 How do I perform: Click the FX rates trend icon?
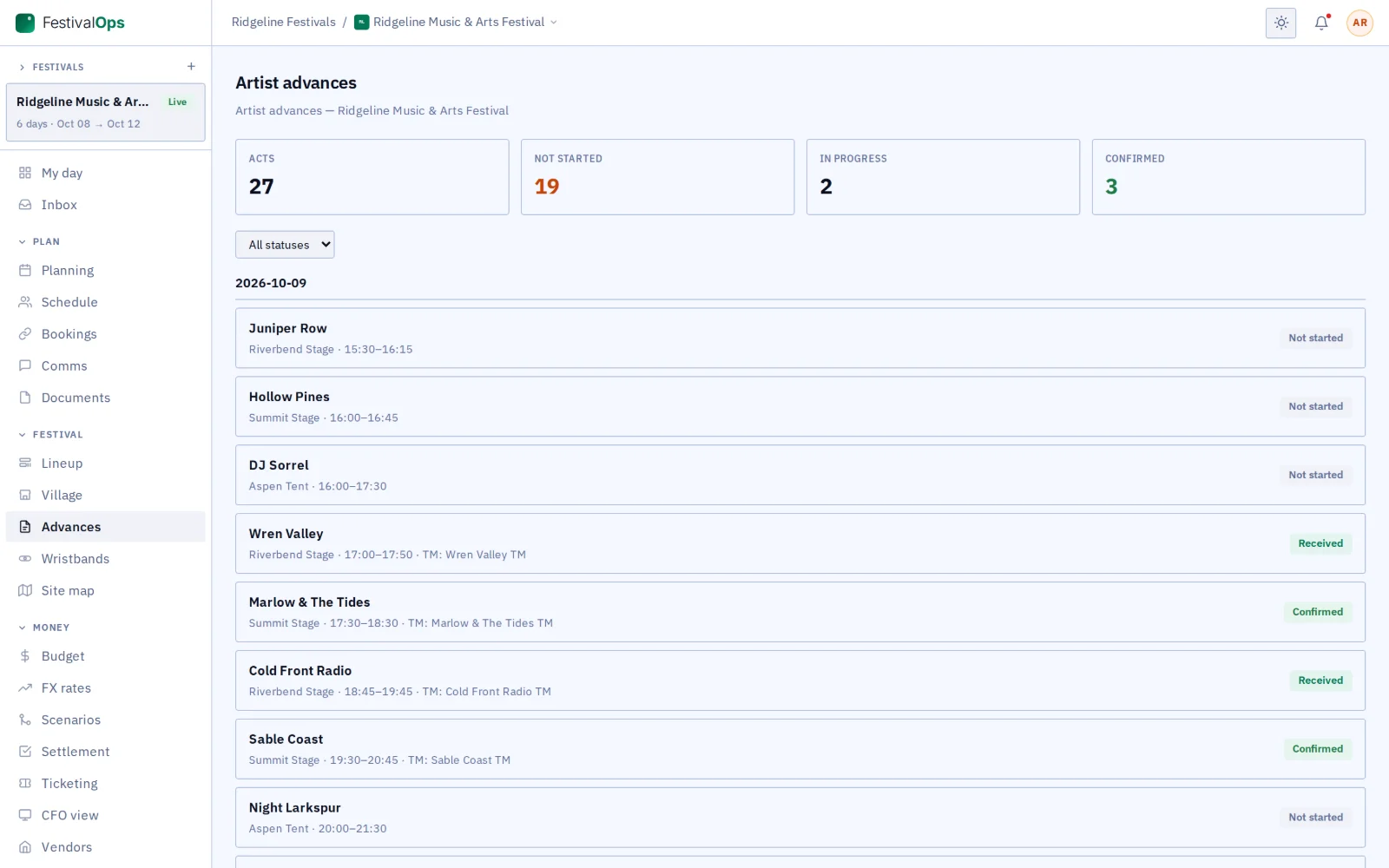pos(25,687)
